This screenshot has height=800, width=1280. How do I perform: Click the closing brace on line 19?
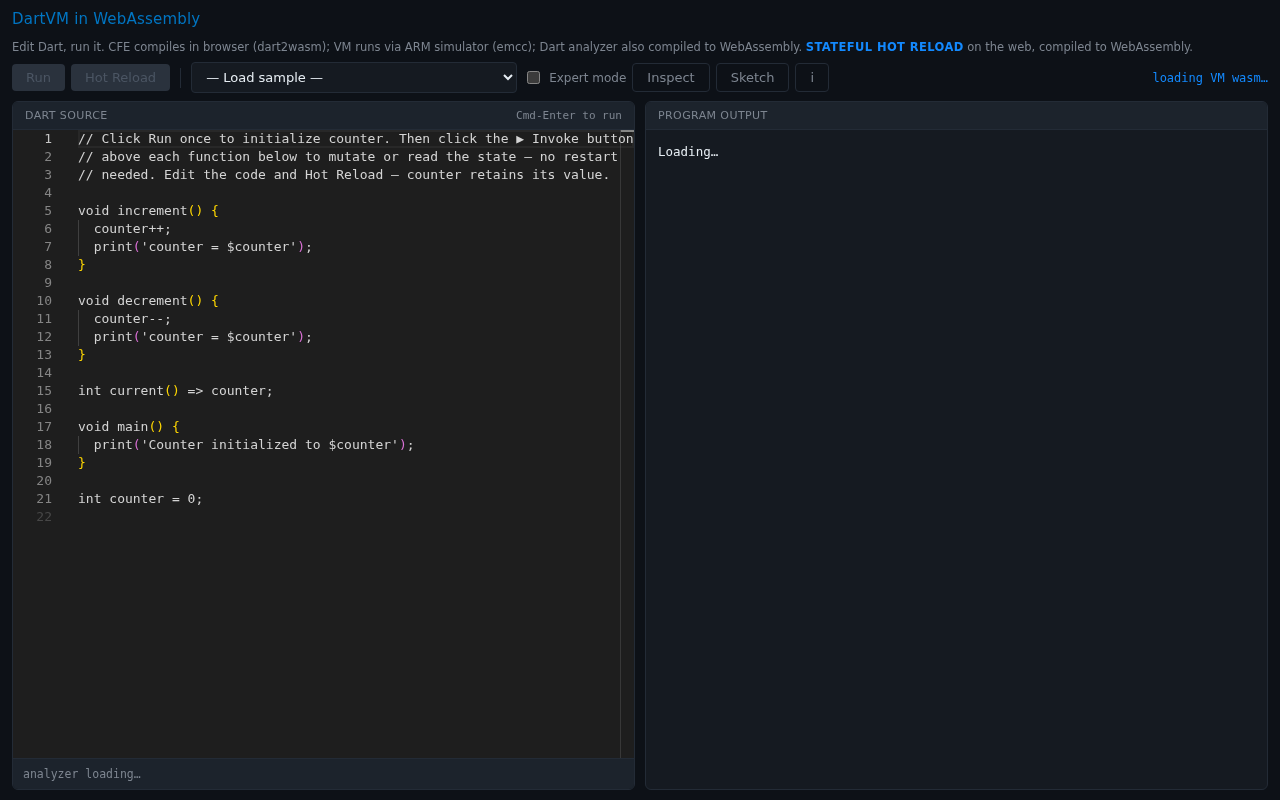[x=82, y=463]
